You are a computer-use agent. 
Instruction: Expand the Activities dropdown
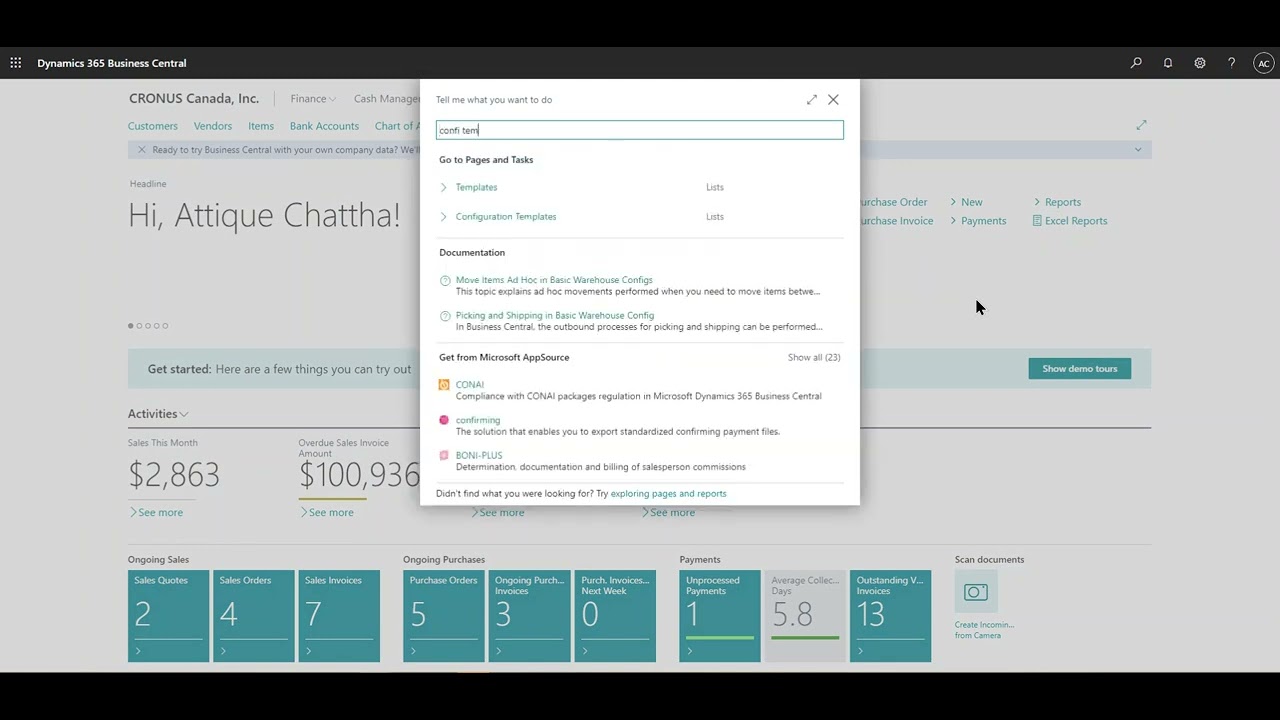[x=158, y=414]
